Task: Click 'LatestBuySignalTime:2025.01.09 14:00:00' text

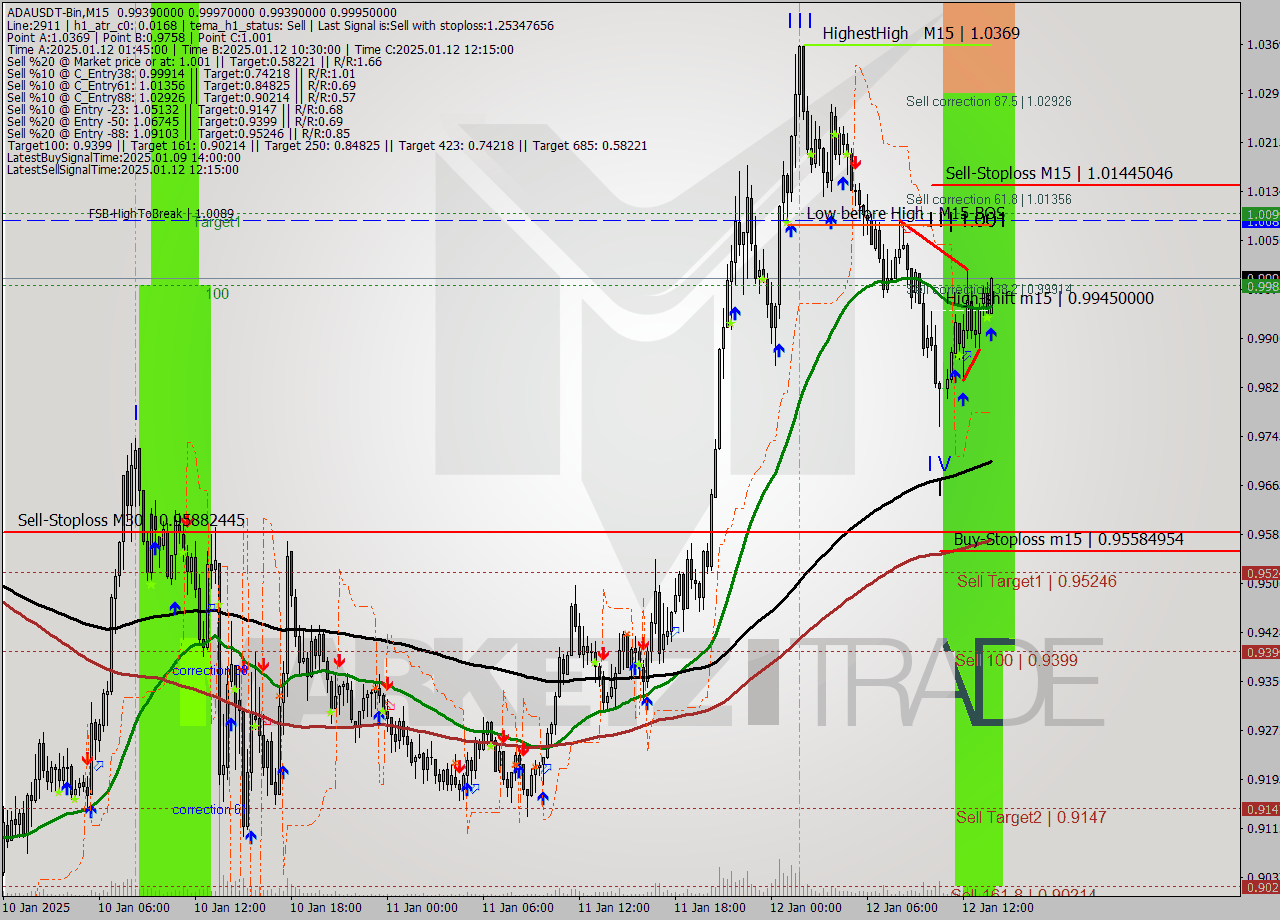Action: pos(123,158)
